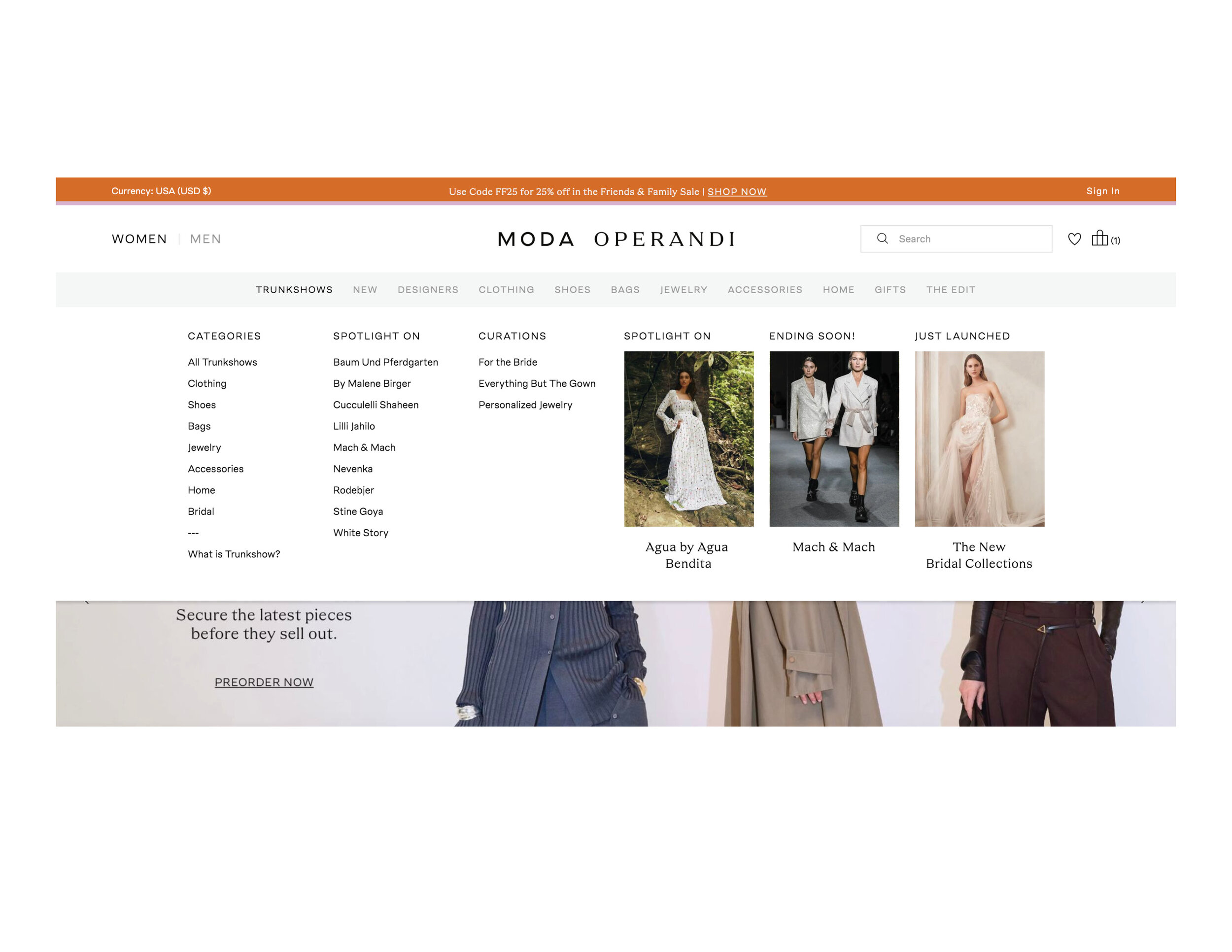Switch to the WOMEN section
Viewport: 1232px width, 952px height.
click(139, 239)
